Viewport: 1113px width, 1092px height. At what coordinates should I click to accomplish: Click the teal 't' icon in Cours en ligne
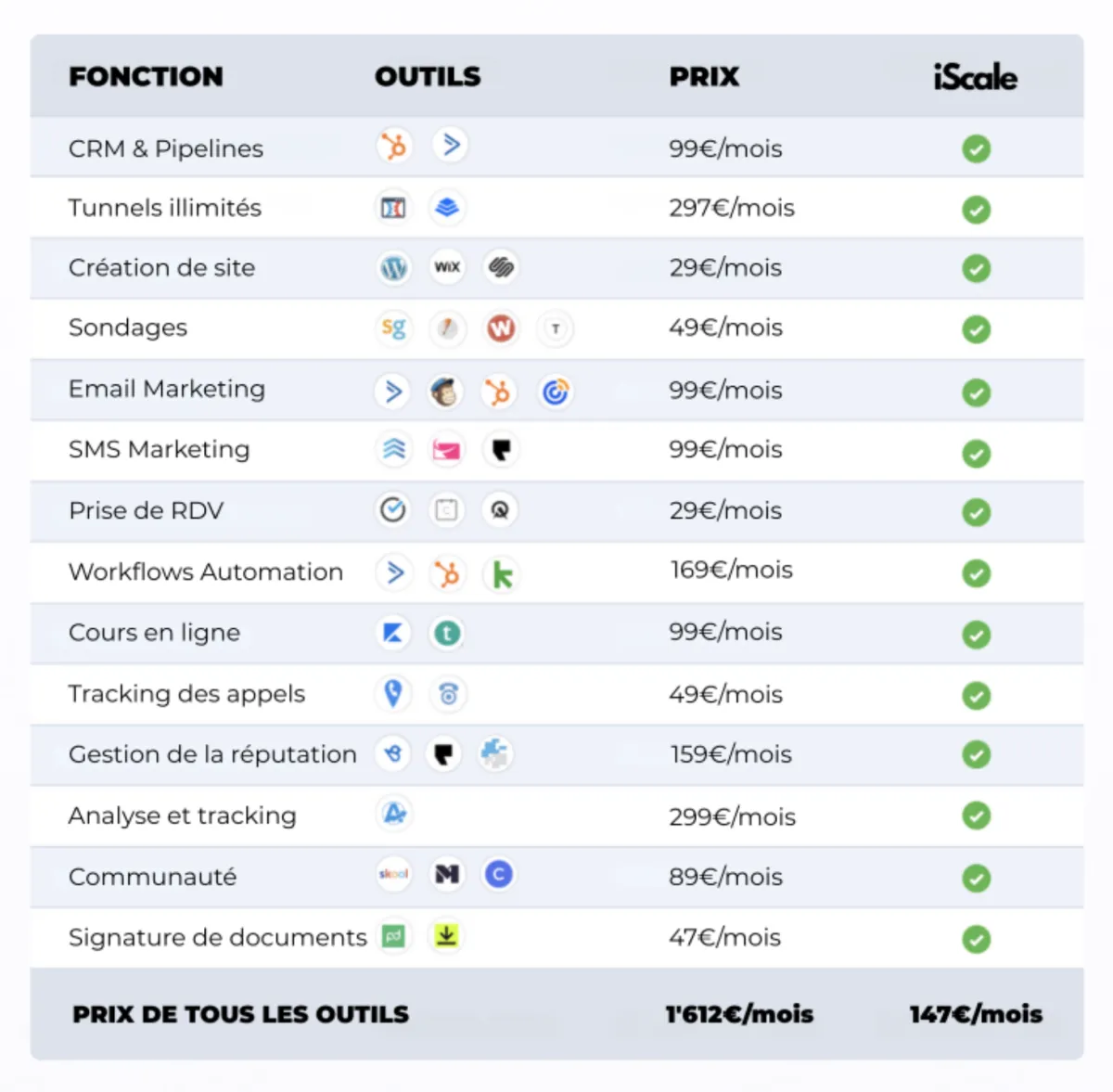tap(447, 634)
